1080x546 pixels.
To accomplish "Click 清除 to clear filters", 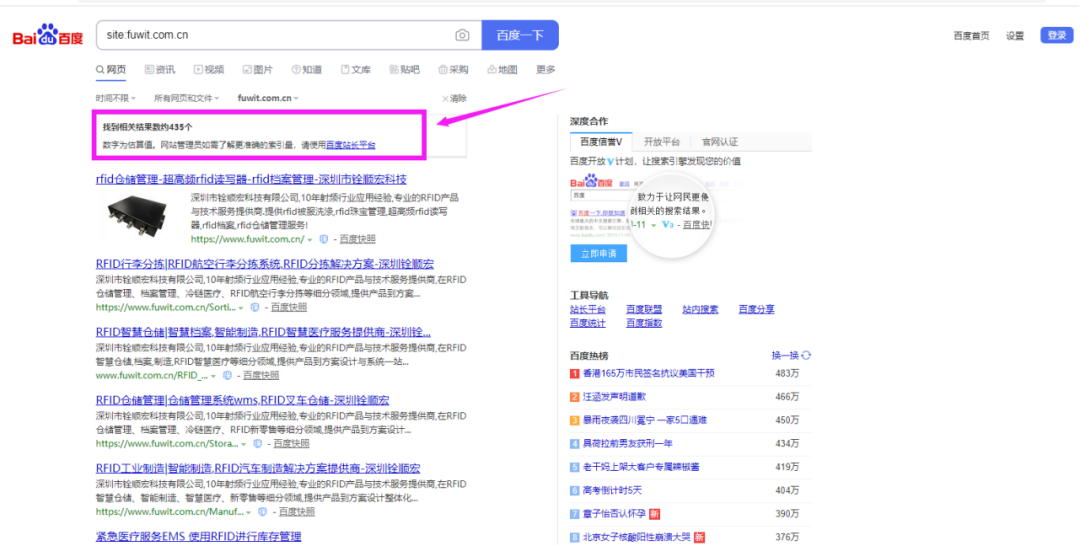I will [454, 98].
